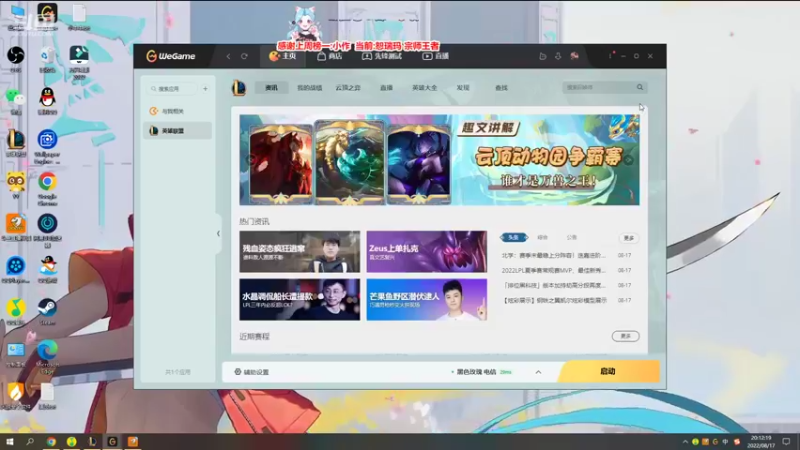Collapse the sidebar with the arrow handle
Viewport: 800px width, 450px height.
coord(218,234)
